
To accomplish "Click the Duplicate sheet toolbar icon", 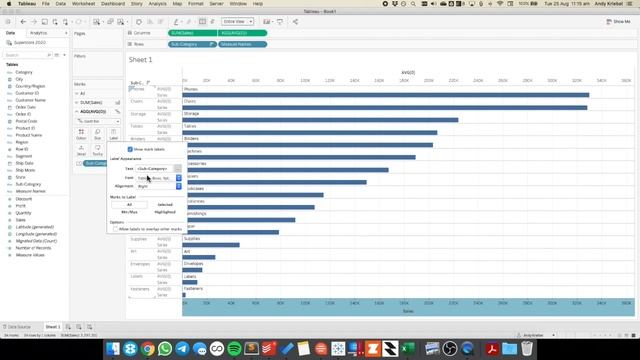I will point(110,22).
